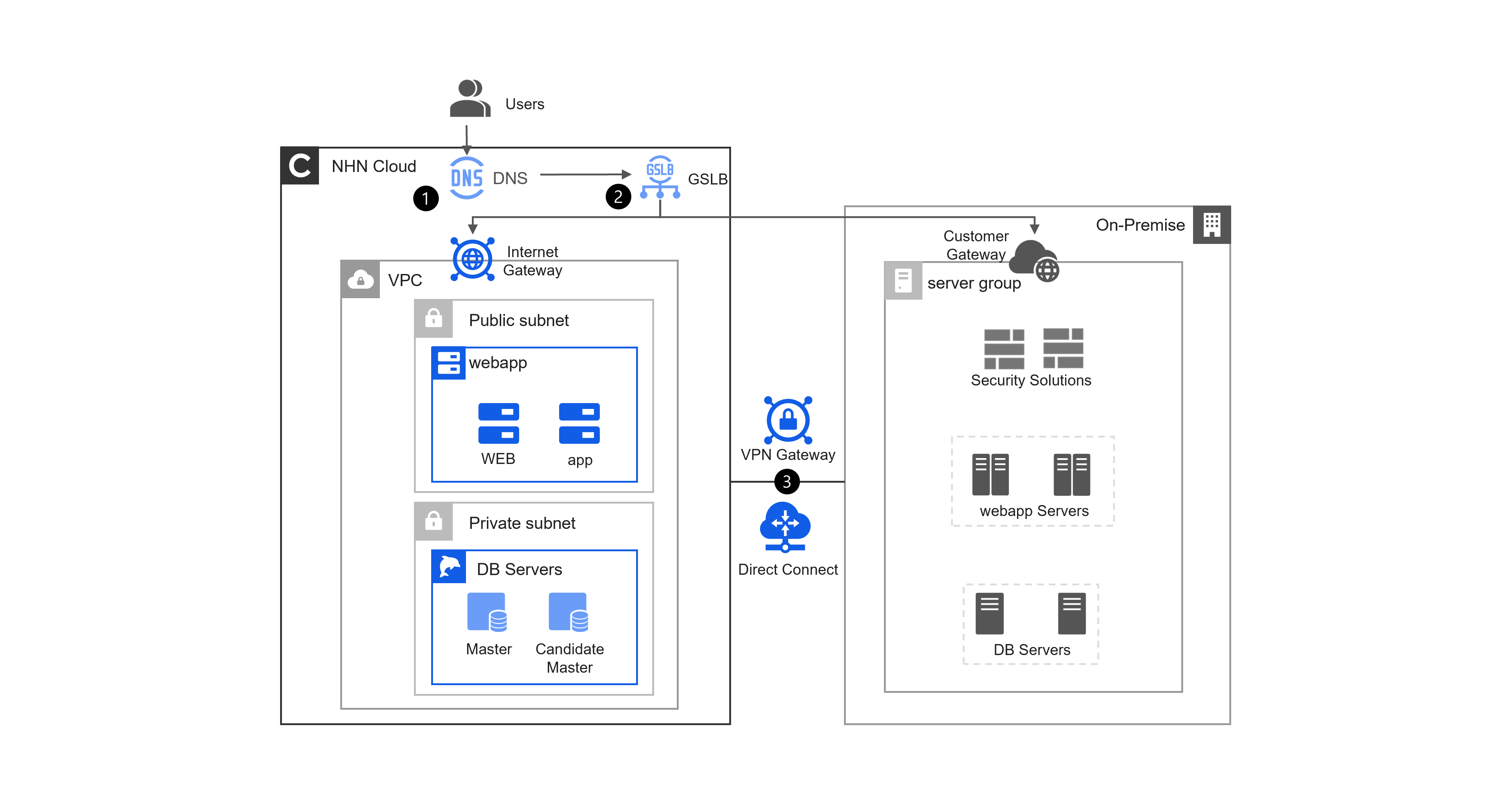Select the WEB server icon
The width and height of the screenshot is (1512, 797).
click(498, 423)
